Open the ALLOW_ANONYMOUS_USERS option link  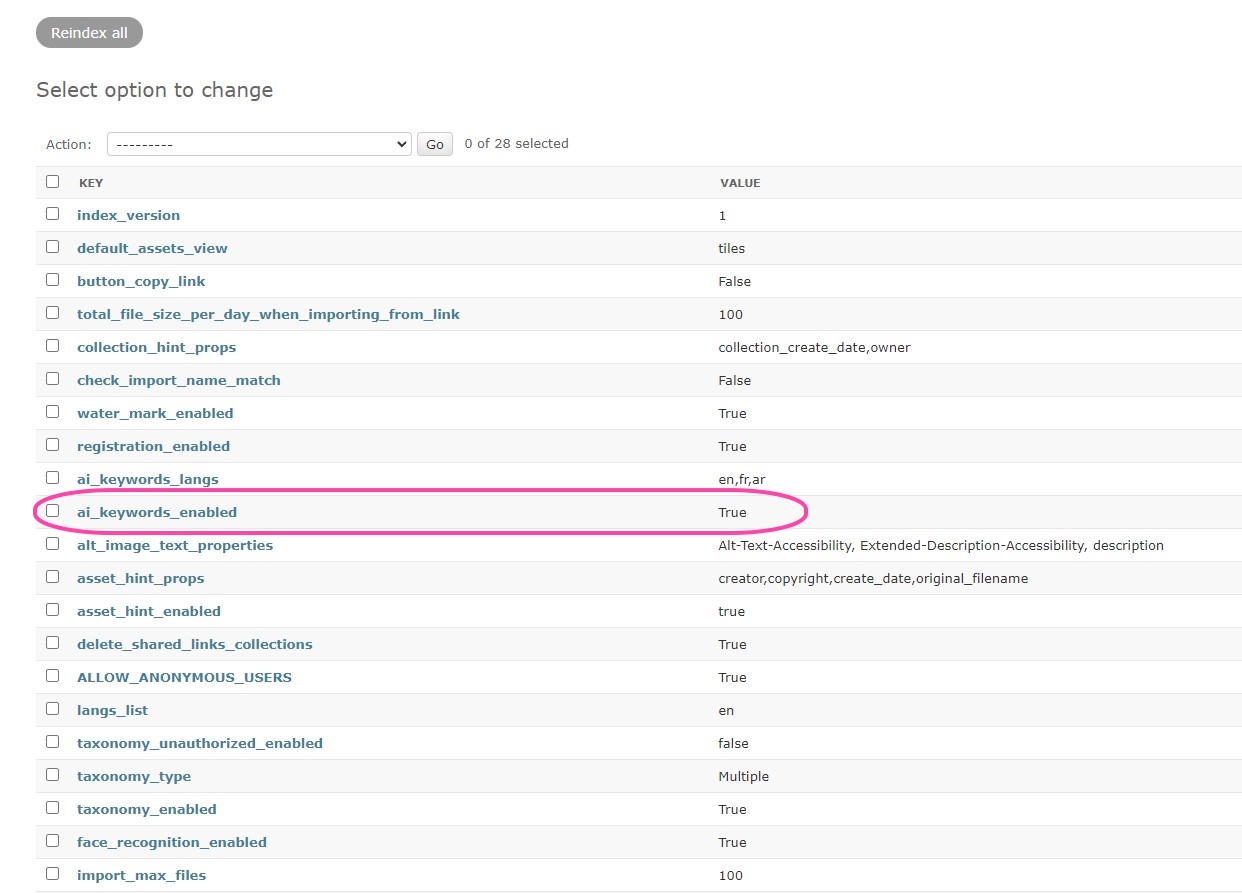tap(184, 677)
